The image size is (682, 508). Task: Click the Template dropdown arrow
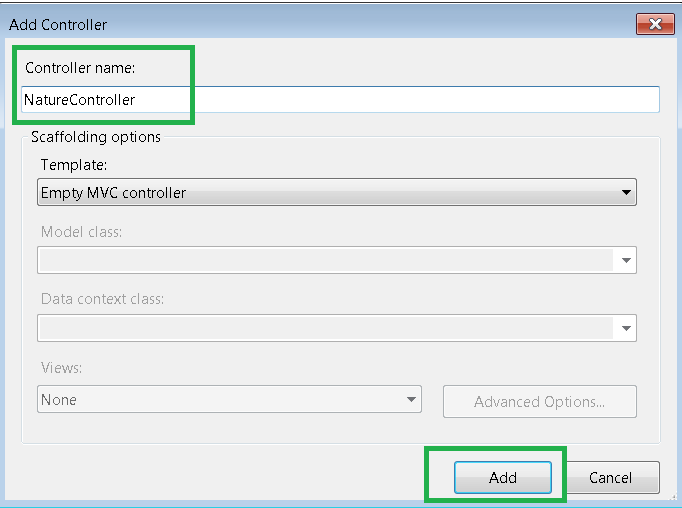(x=626, y=192)
